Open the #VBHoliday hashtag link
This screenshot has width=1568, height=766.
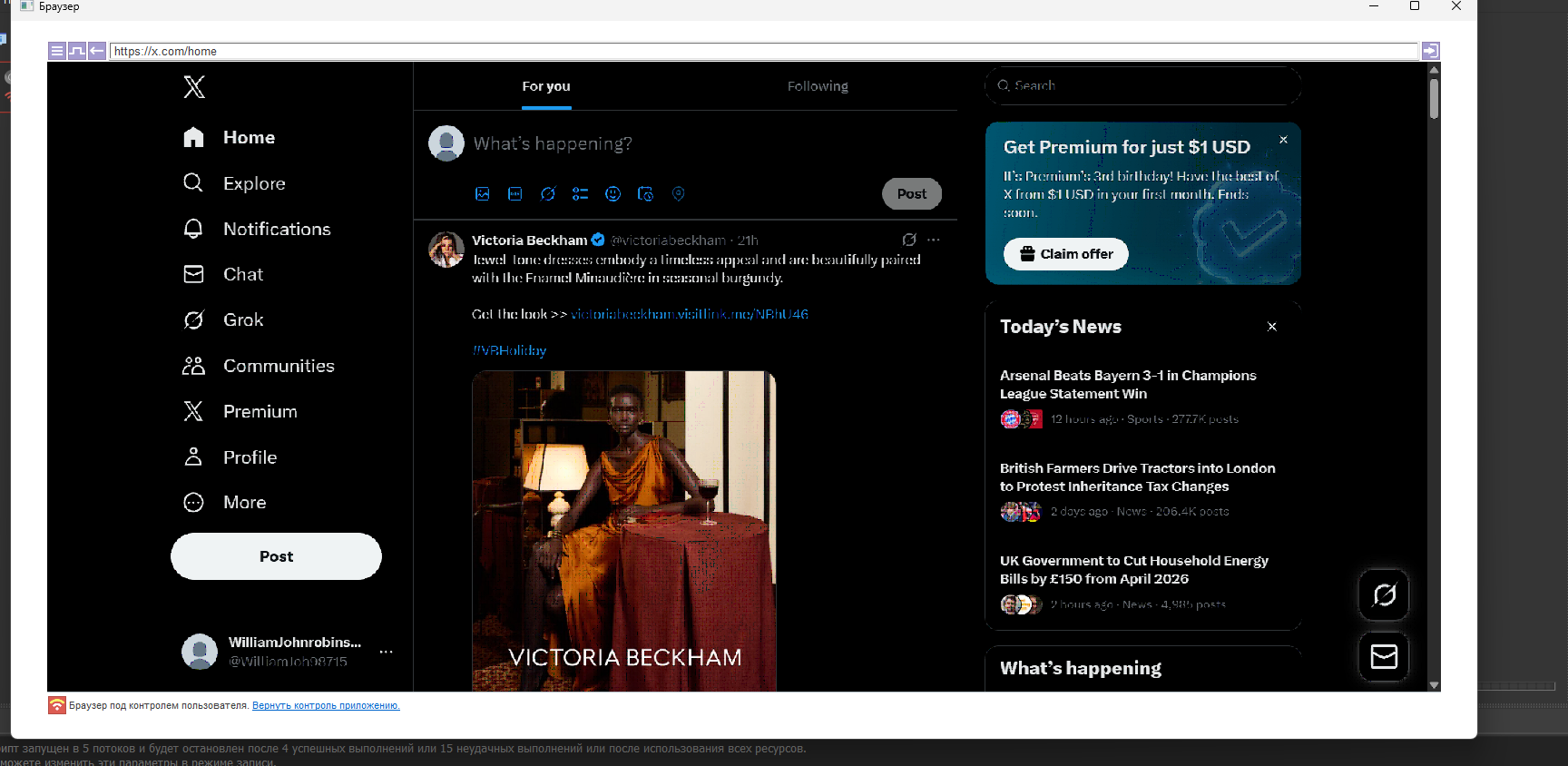pos(509,350)
